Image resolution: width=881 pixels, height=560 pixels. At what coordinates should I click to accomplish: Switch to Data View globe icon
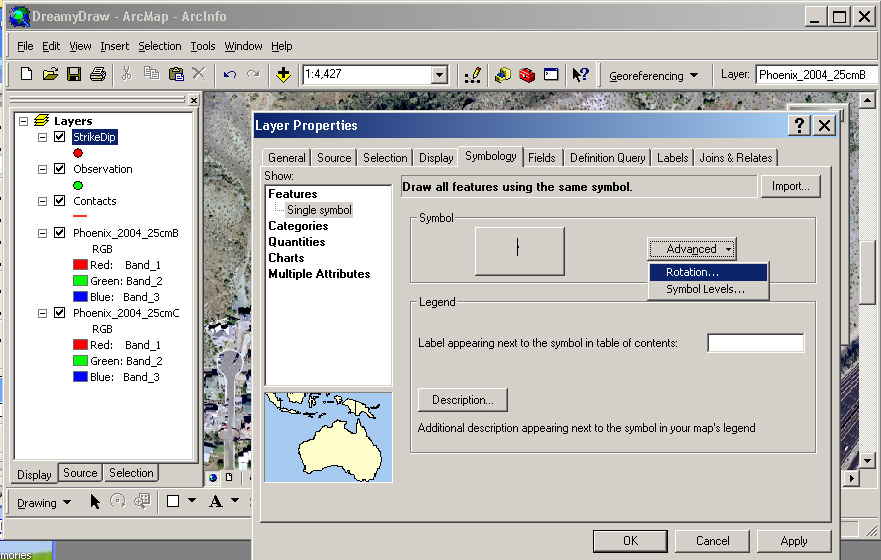[213, 477]
